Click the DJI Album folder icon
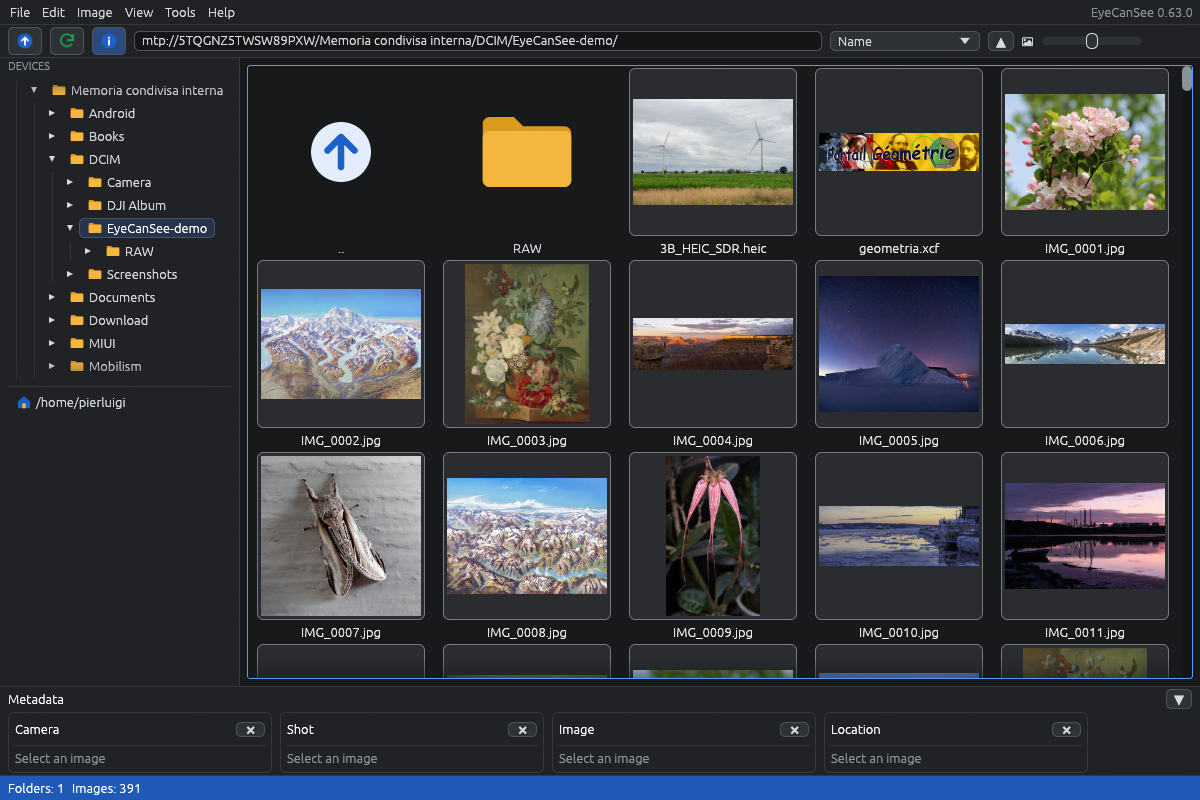This screenshot has height=800, width=1200. coord(95,205)
